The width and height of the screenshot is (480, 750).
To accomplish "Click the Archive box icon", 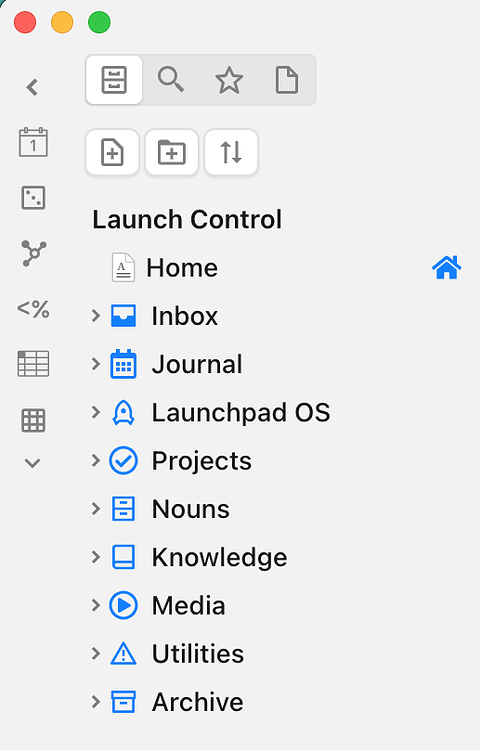I will coord(123,702).
